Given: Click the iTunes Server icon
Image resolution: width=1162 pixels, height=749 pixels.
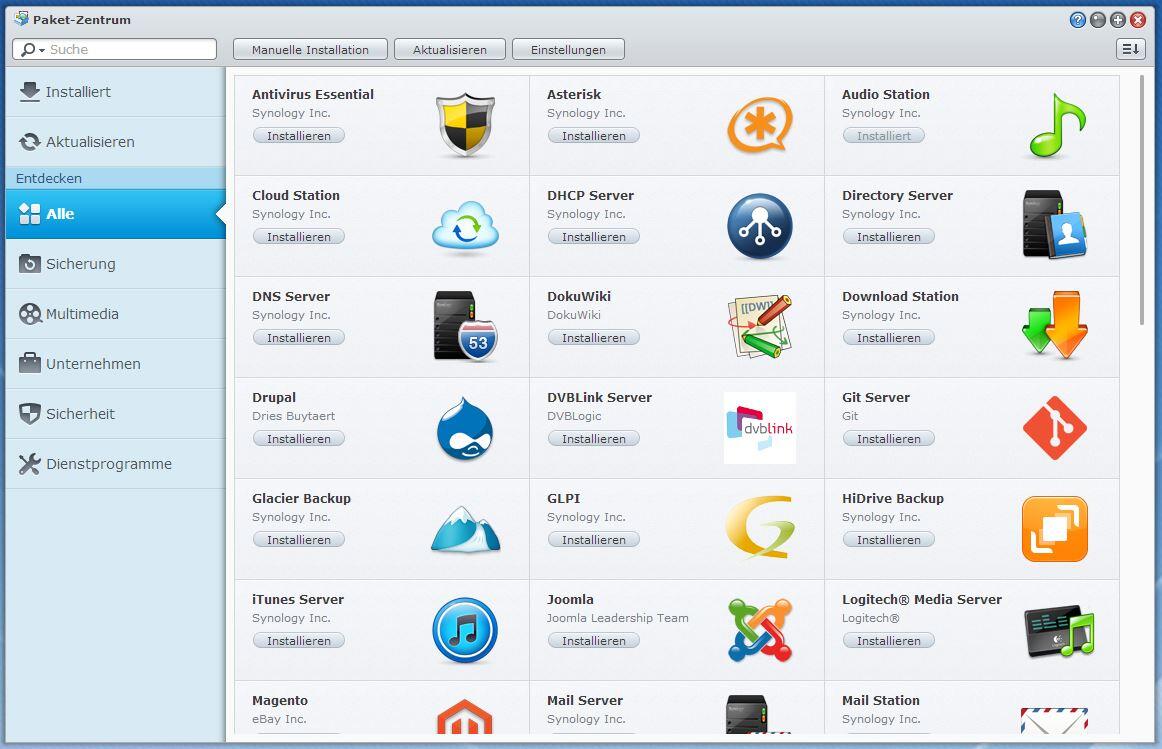Looking at the screenshot, I should 465,630.
